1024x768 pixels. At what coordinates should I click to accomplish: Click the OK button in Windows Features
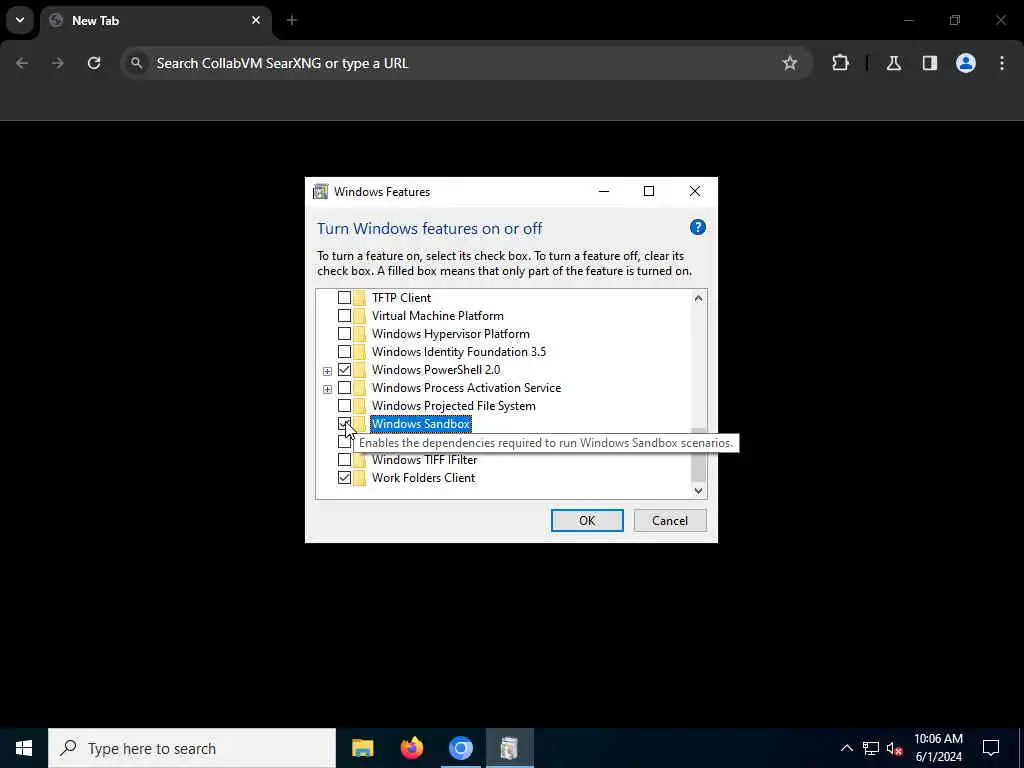(x=587, y=520)
